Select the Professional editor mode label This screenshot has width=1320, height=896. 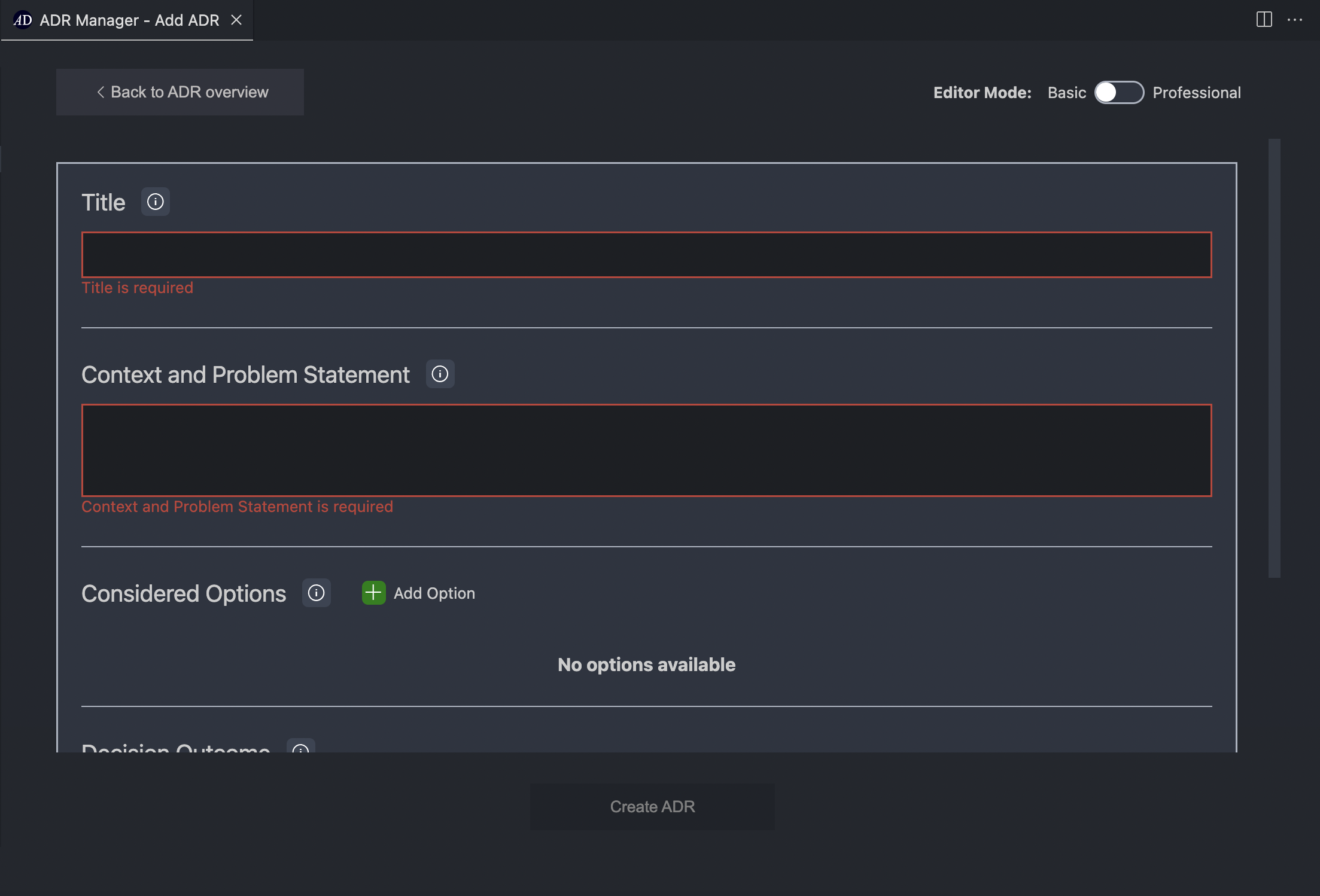pos(1196,93)
